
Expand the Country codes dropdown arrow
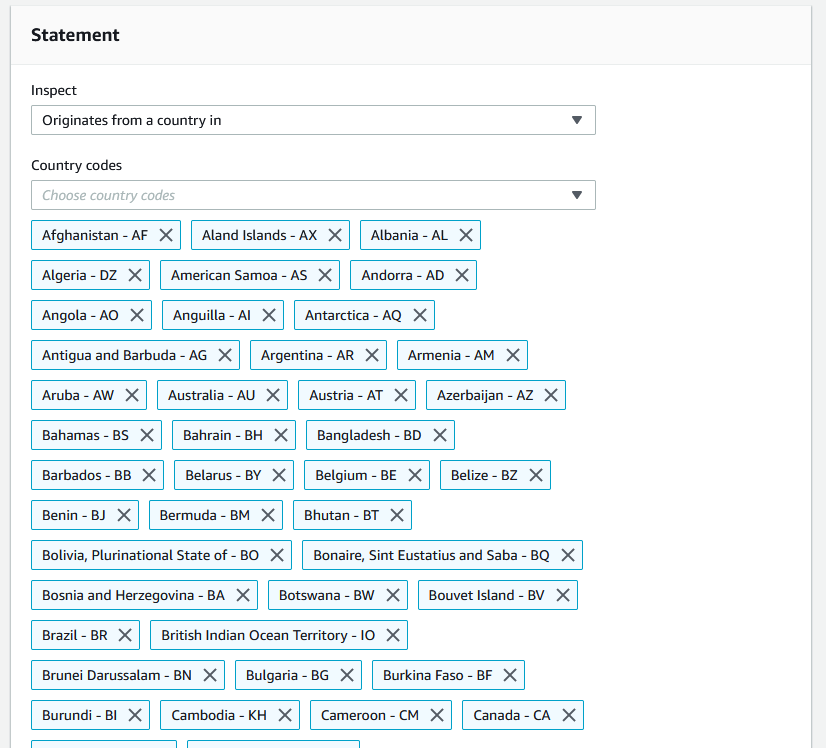576,195
